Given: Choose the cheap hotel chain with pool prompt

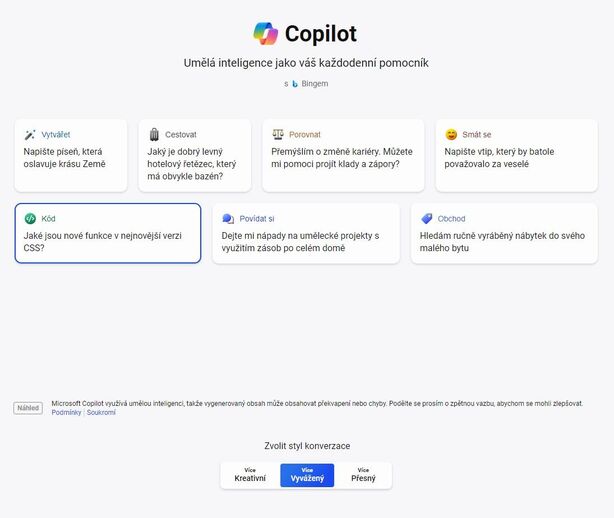Looking at the screenshot, I should 194,163.
